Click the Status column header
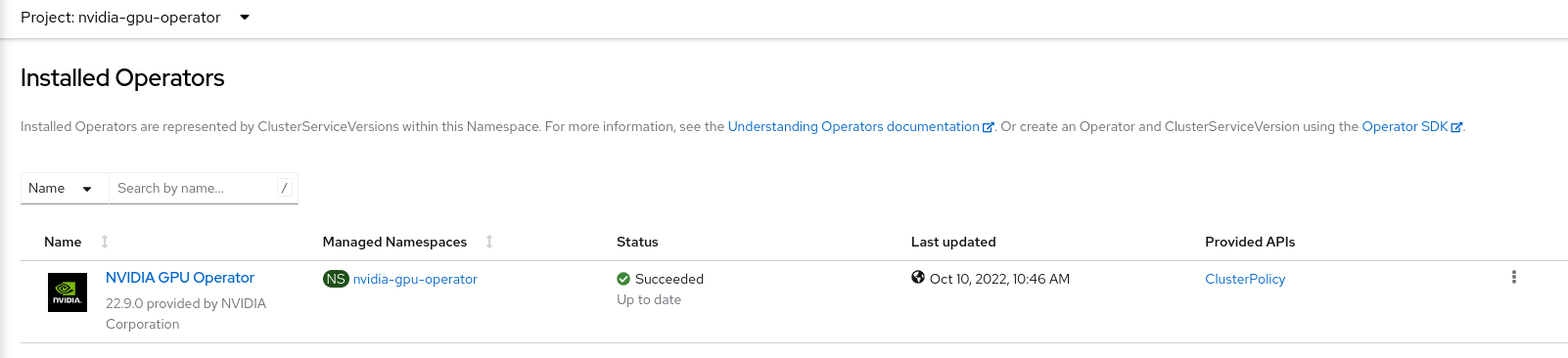 [x=637, y=242]
